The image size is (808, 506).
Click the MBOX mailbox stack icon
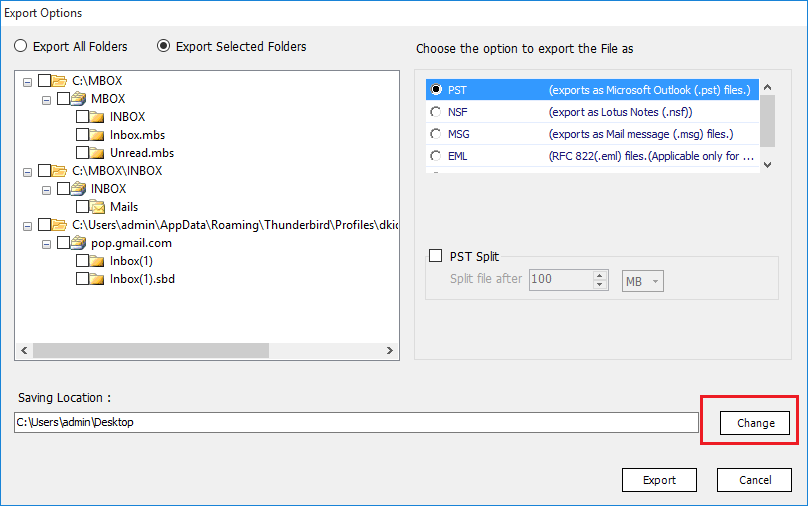78,98
